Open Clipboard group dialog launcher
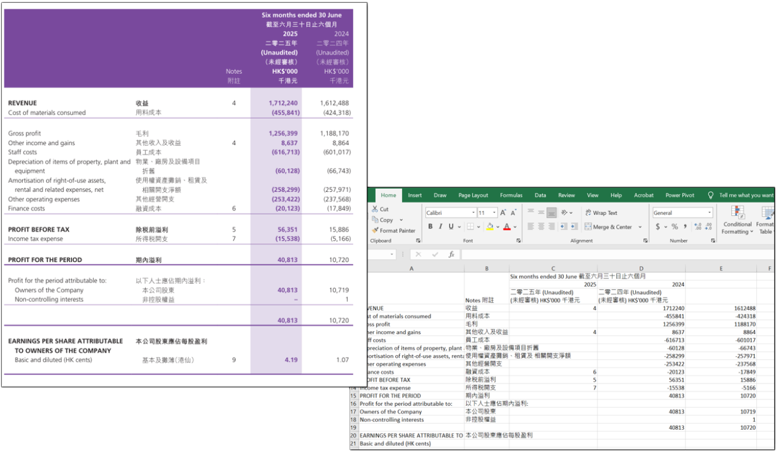 click(x=418, y=240)
